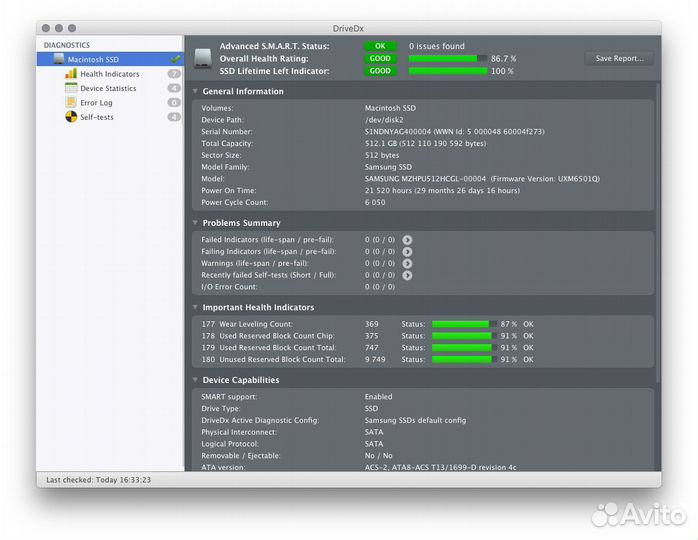This screenshot has width=698, height=540.
Task: Open details arrow for Failed Indicators
Action: pyautogui.click(x=407, y=240)
